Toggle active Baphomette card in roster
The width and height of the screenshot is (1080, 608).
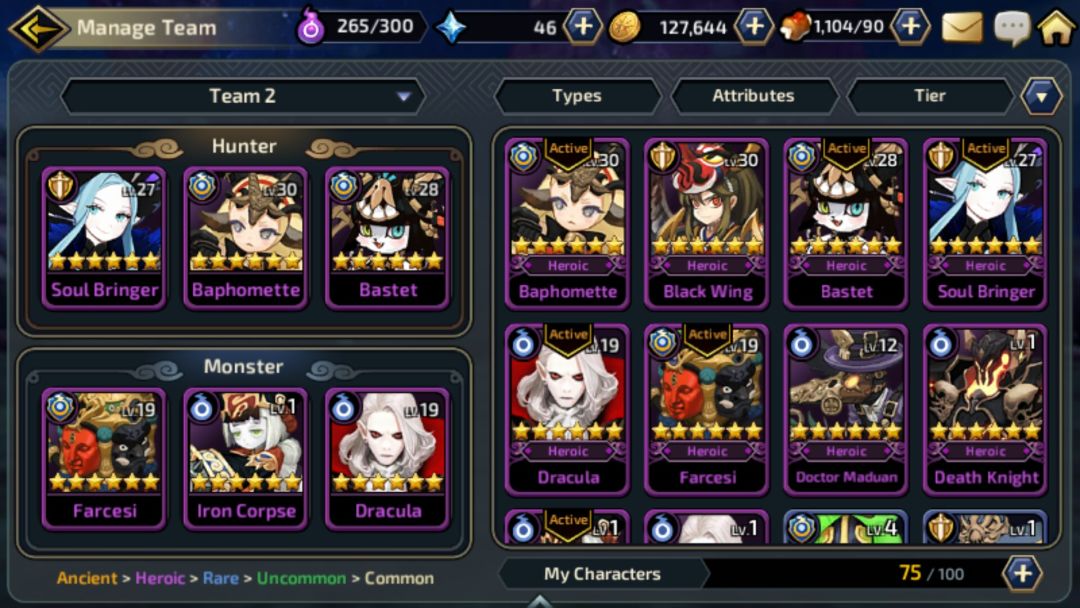click(568, 223)
